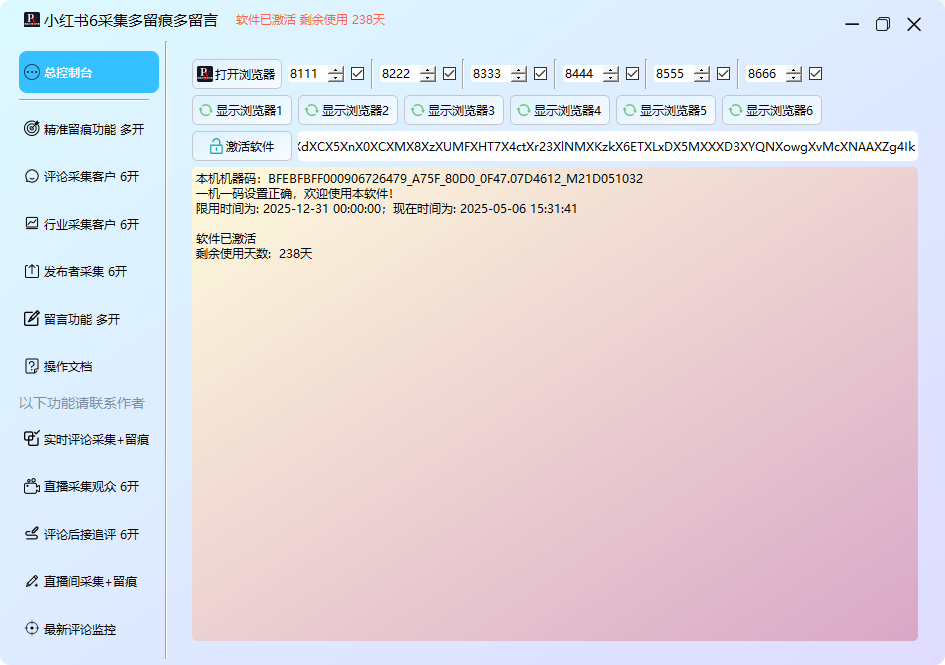
Task: Uncheck the checkbox beside port 8333
Action: (540, 73)
